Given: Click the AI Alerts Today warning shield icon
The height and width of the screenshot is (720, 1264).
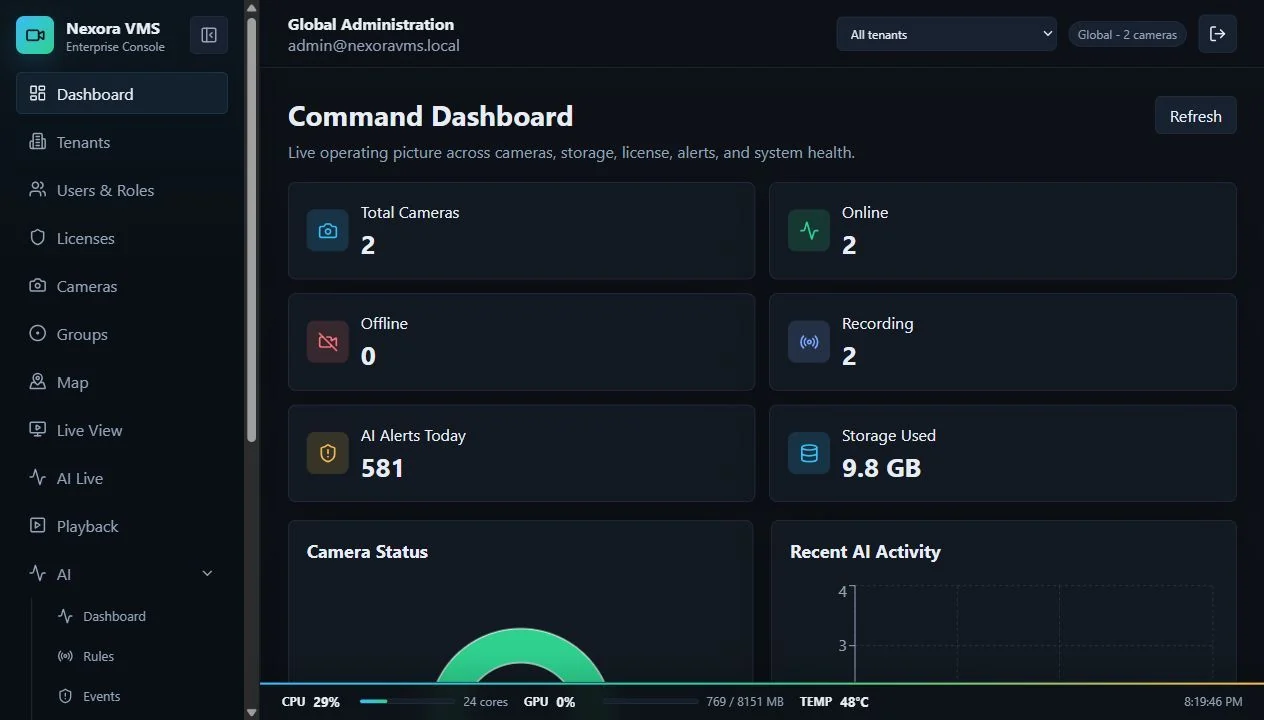Looking at the screenshot, I should (x=328, y=454).
